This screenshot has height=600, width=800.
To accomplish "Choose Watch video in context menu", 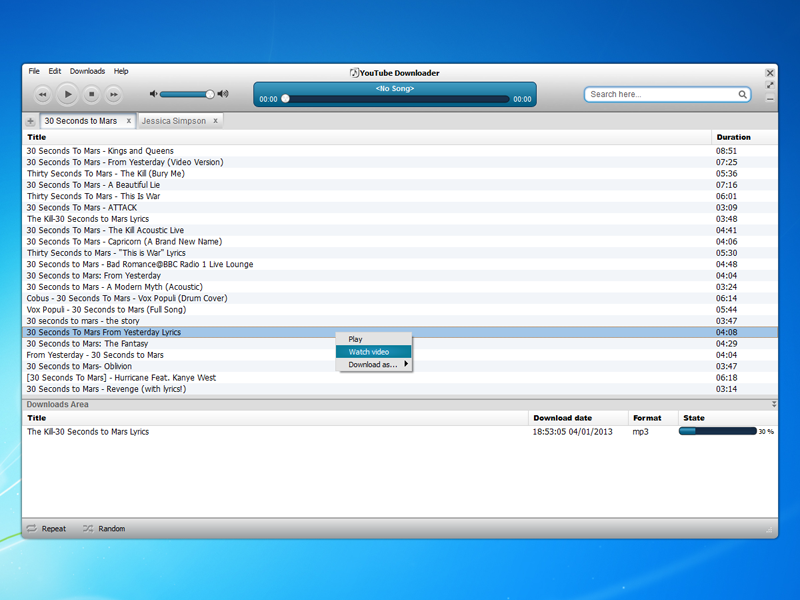I will click(373, 352).
